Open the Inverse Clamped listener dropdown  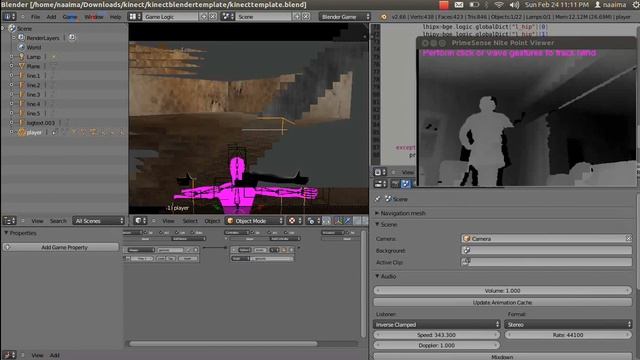437,324
